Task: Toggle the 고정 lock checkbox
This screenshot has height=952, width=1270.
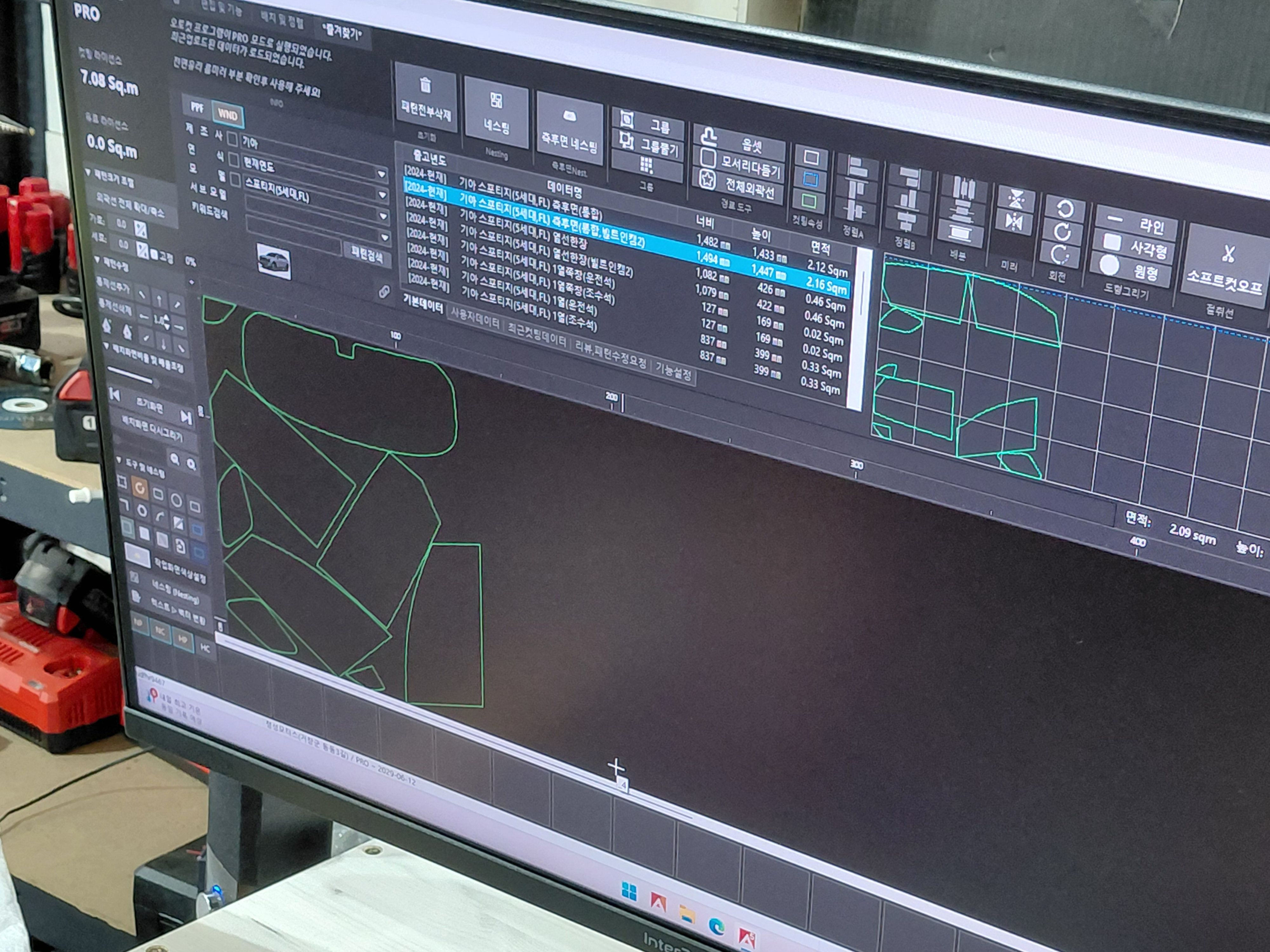Action: [154, 254]
